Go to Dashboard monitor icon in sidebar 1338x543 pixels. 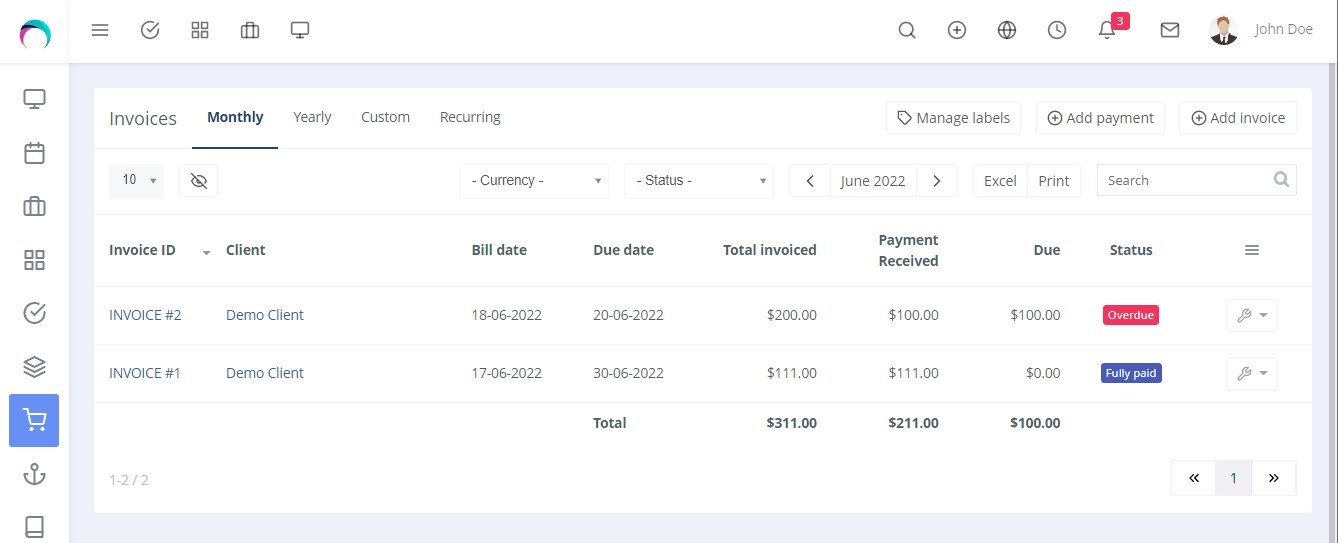pyautogui.click(x=35, y=99)
